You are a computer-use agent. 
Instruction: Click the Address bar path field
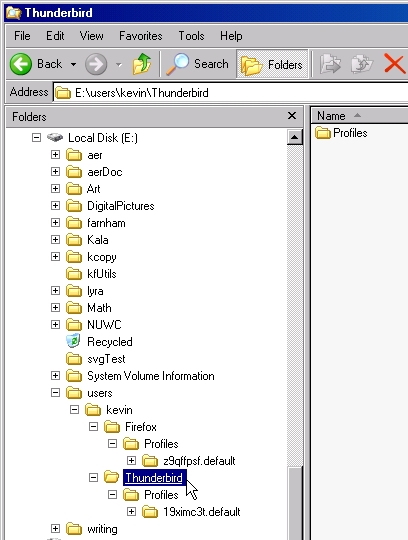(230, 93)
